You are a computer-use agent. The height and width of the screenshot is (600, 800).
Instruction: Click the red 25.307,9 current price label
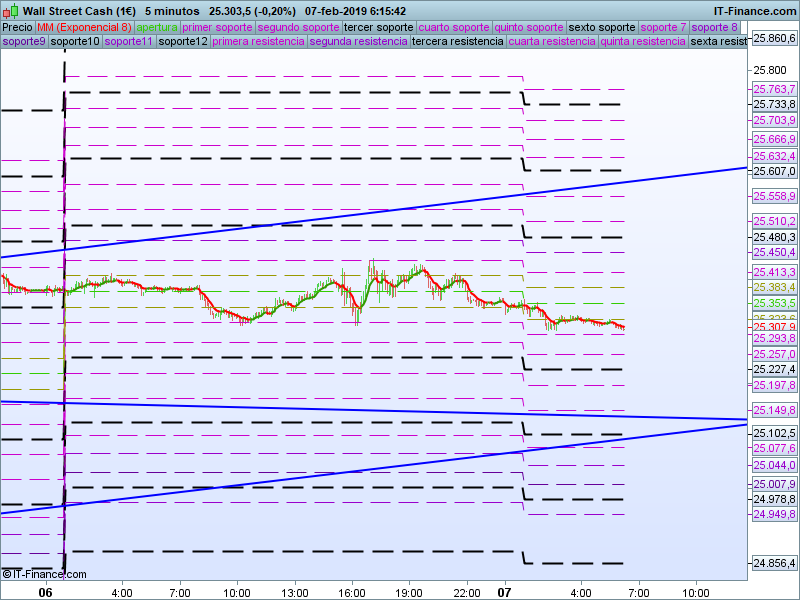[x=773, y=327]
